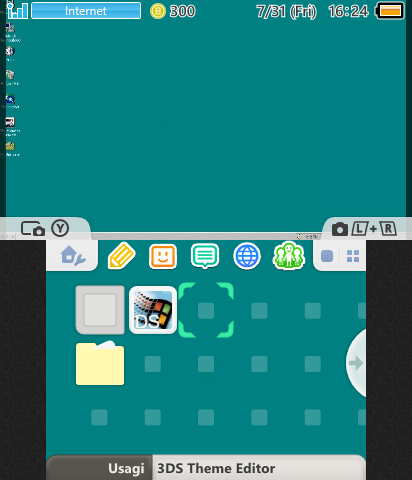Launch the Windows DS app icon
Screen dimensions: 412x480
(x=153, y=310)
